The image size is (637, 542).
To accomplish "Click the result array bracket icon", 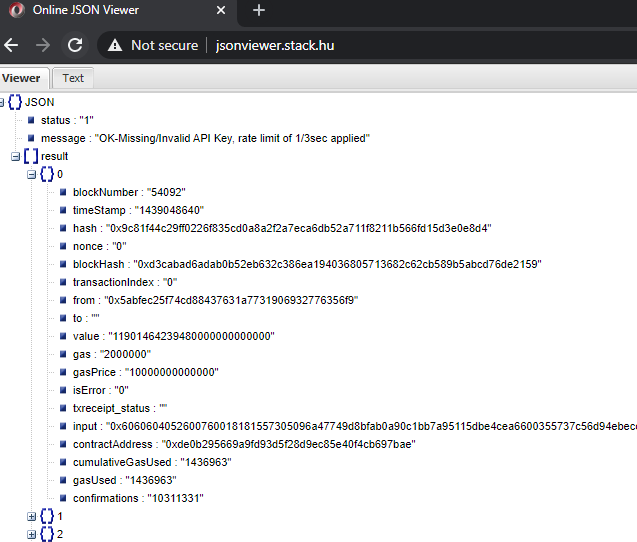I will [x=31, y=156].
